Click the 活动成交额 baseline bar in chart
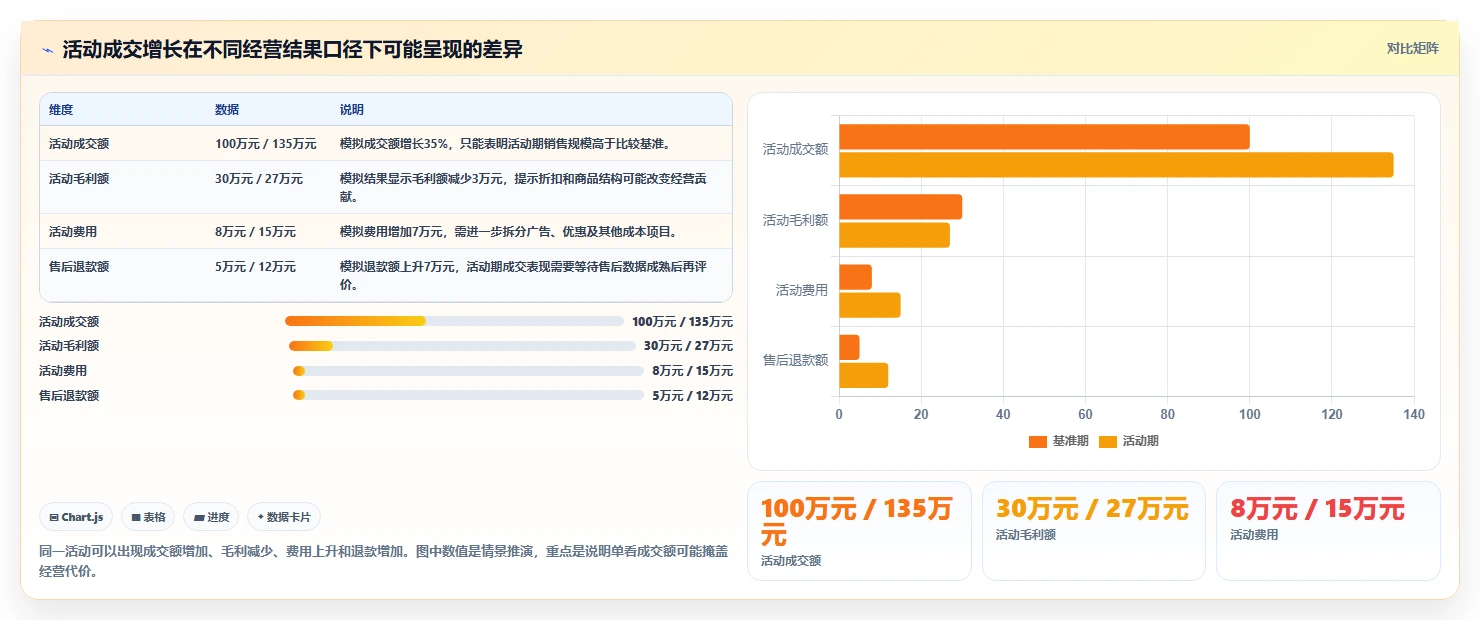 coord(1044,137)
